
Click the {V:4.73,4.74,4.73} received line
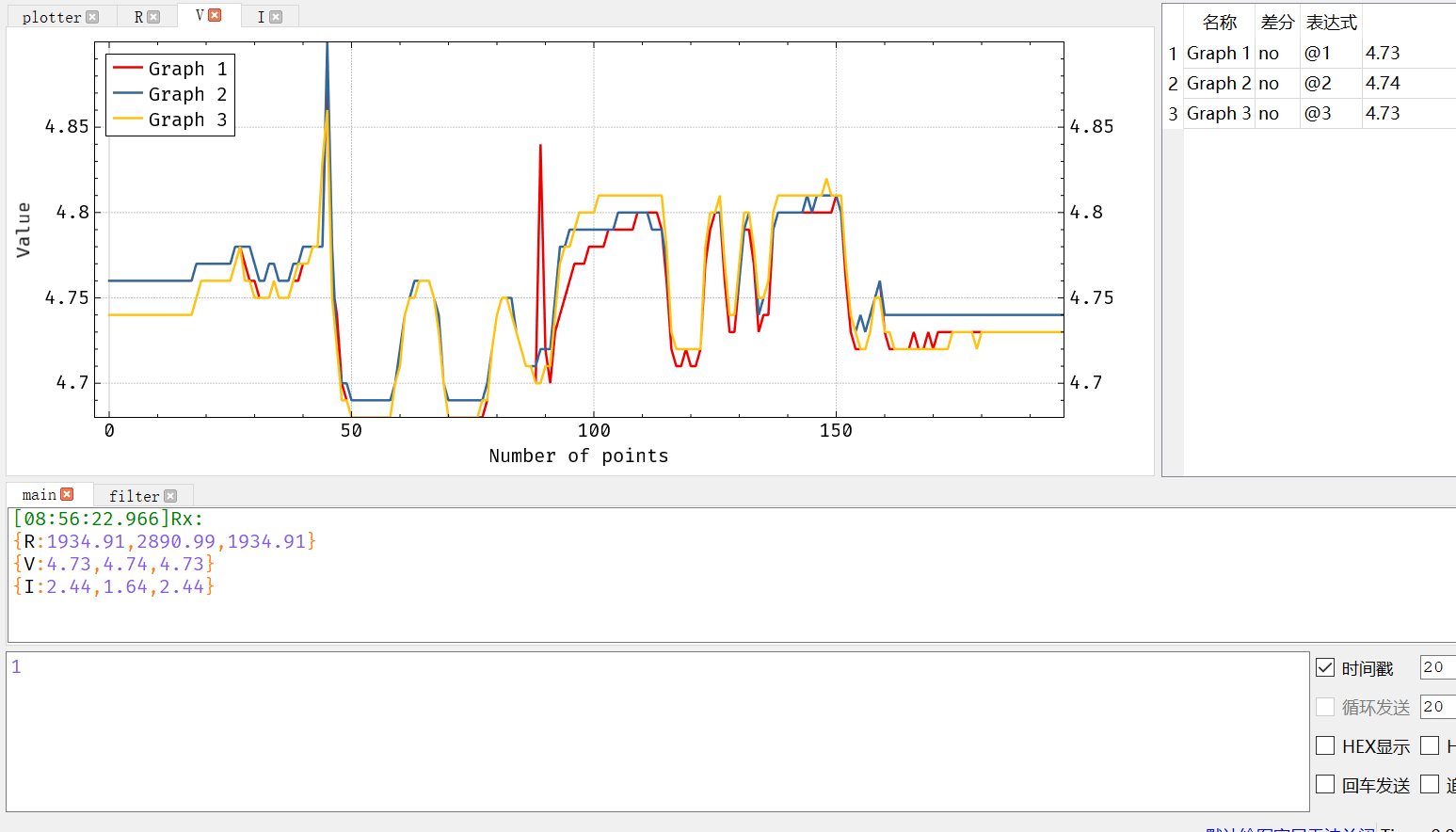tap(114, 564)
